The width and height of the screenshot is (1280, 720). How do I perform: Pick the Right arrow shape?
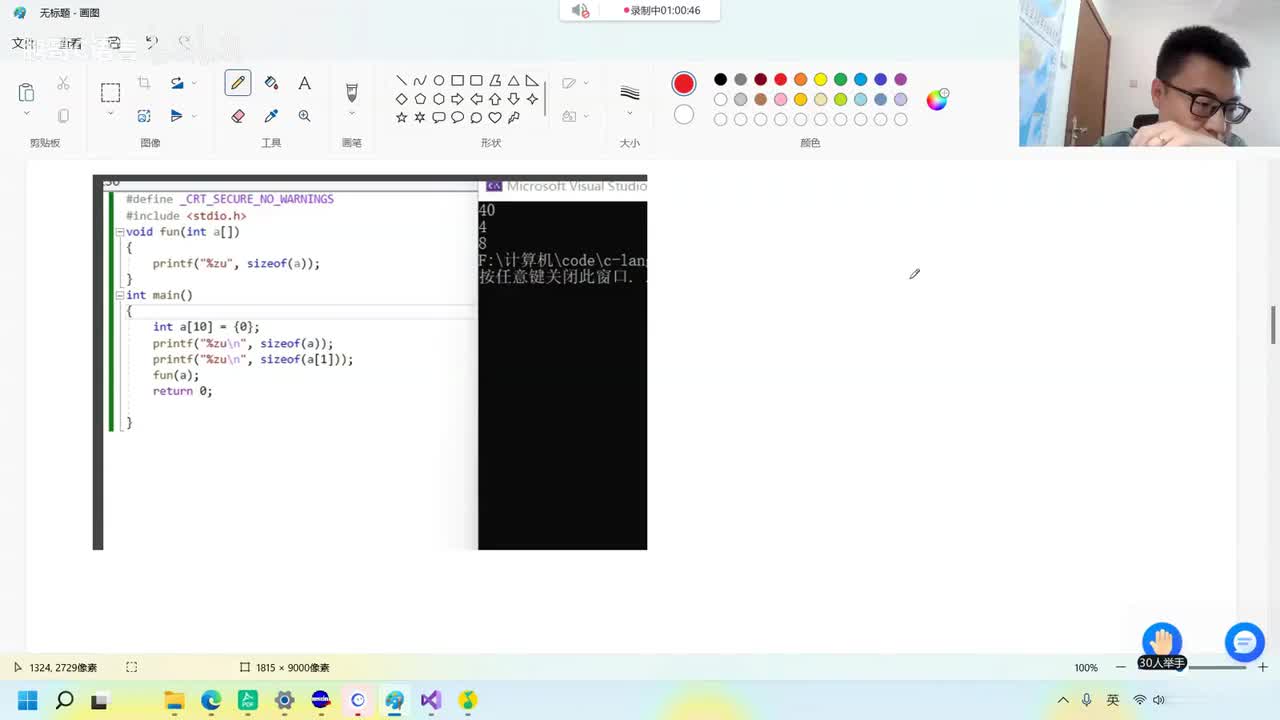457,99
